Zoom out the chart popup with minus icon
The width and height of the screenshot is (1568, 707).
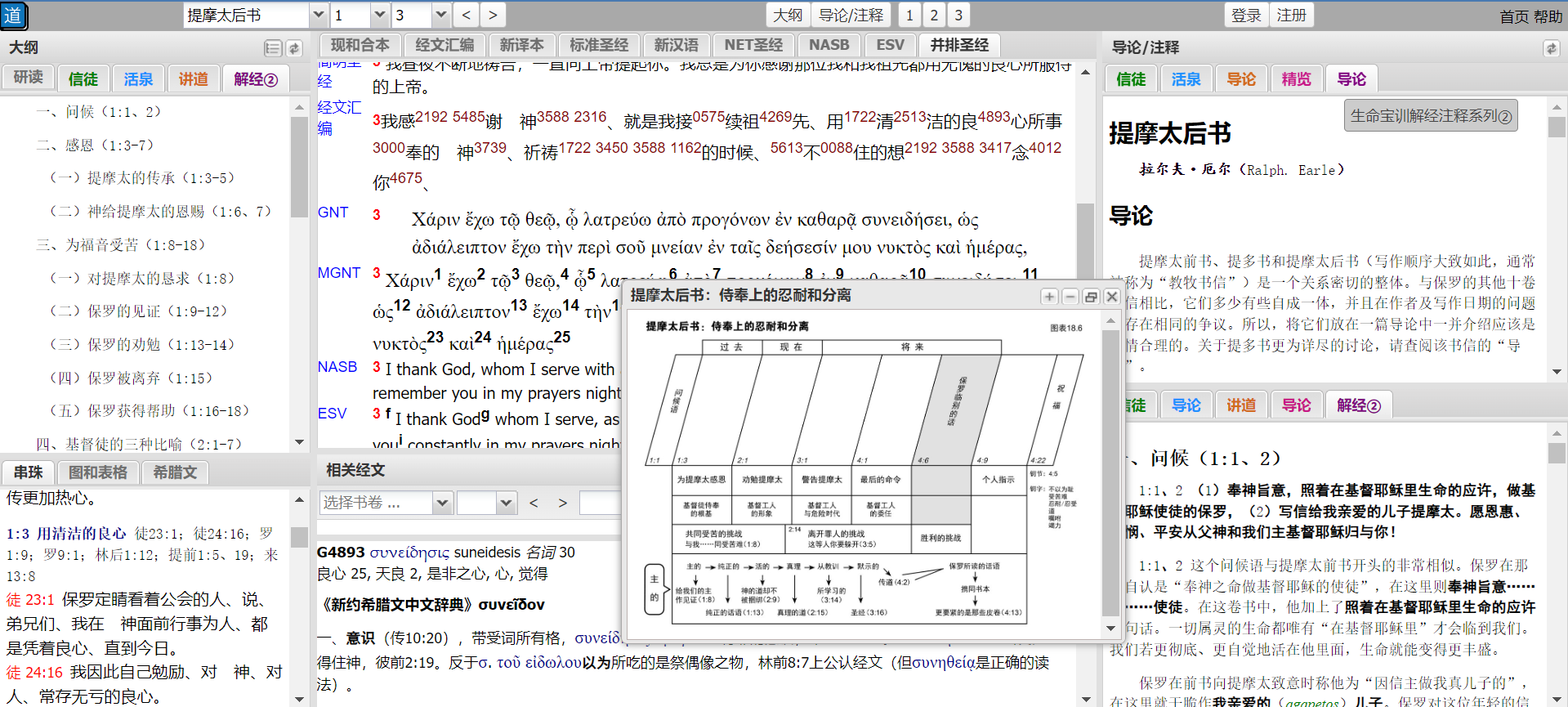(x=1070, y=297)
